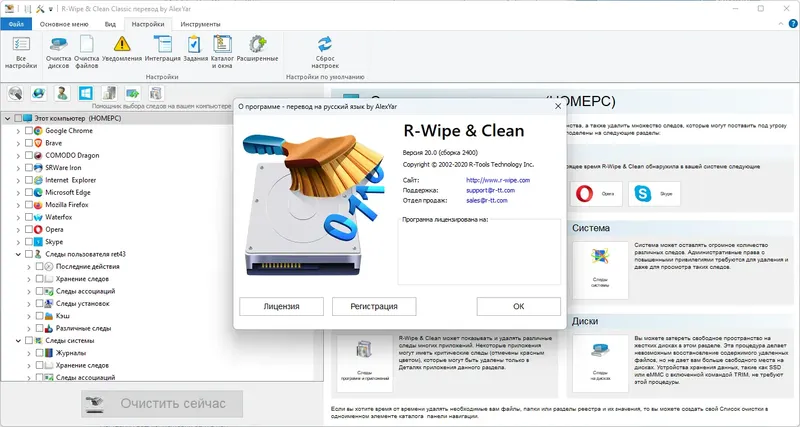Viewport: 800px width, 427px height.
Task: Open Tasks settings (Задания)
Action: point(194,49)
